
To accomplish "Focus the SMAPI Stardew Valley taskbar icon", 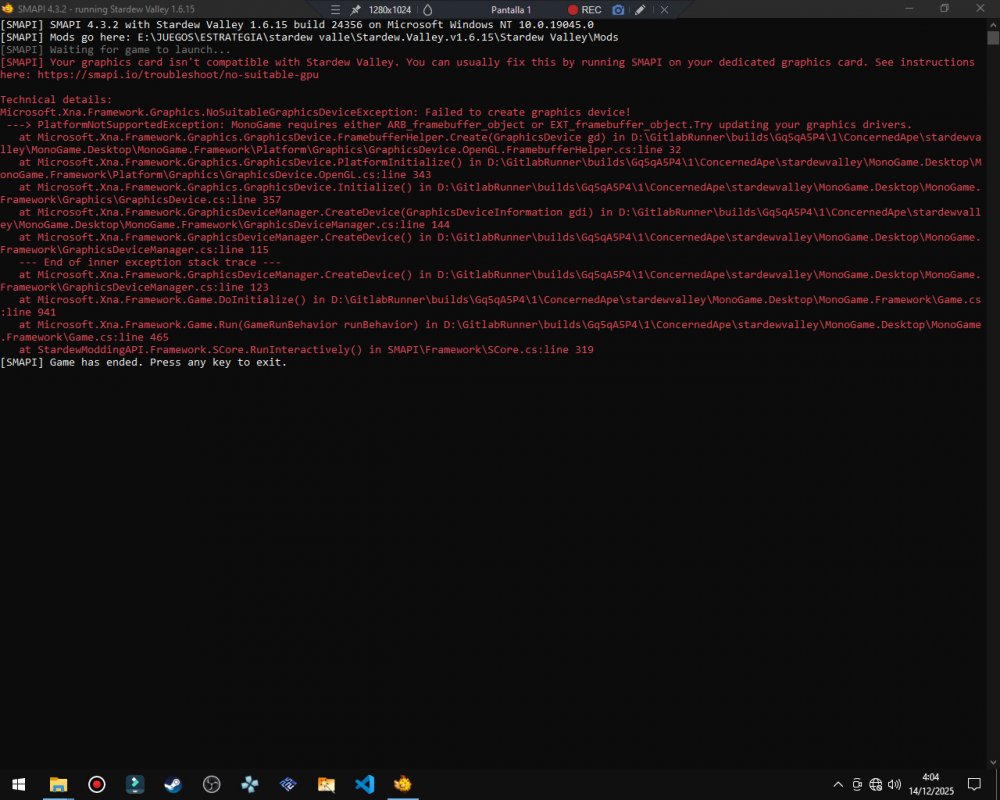I will pyautogui.click(x=402, y=784).
